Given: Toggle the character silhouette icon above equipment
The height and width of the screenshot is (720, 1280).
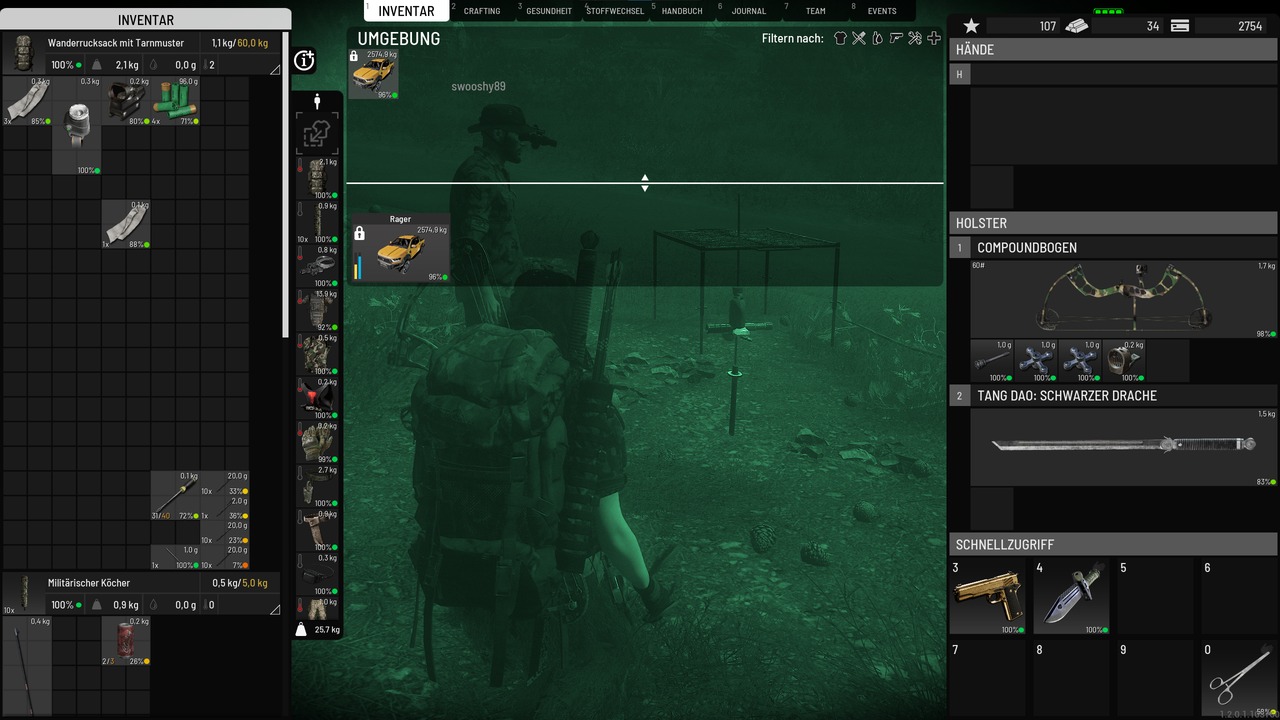Looking at the screenshot, I should 317,100.
